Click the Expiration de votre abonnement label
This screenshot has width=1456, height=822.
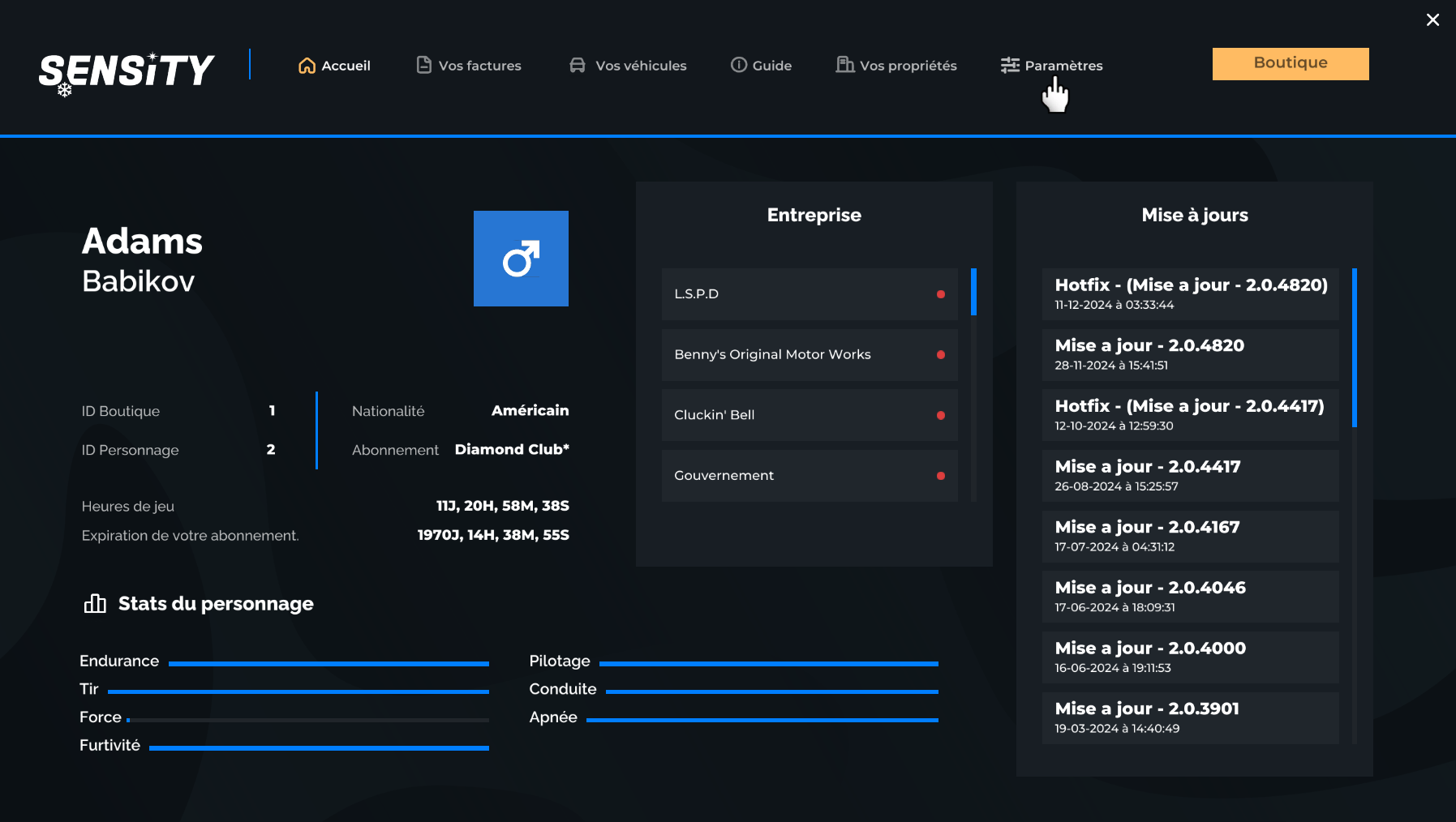(x=191, y=536)
